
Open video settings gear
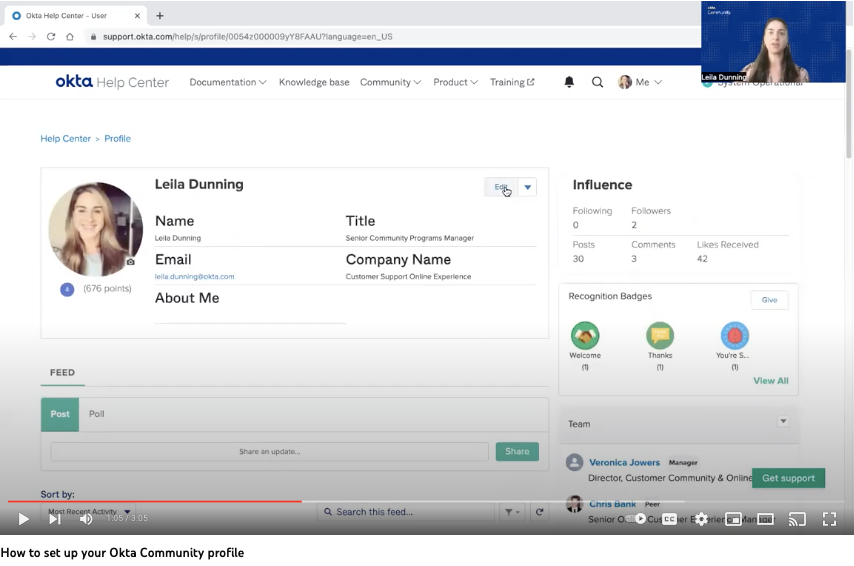(702, 519)
